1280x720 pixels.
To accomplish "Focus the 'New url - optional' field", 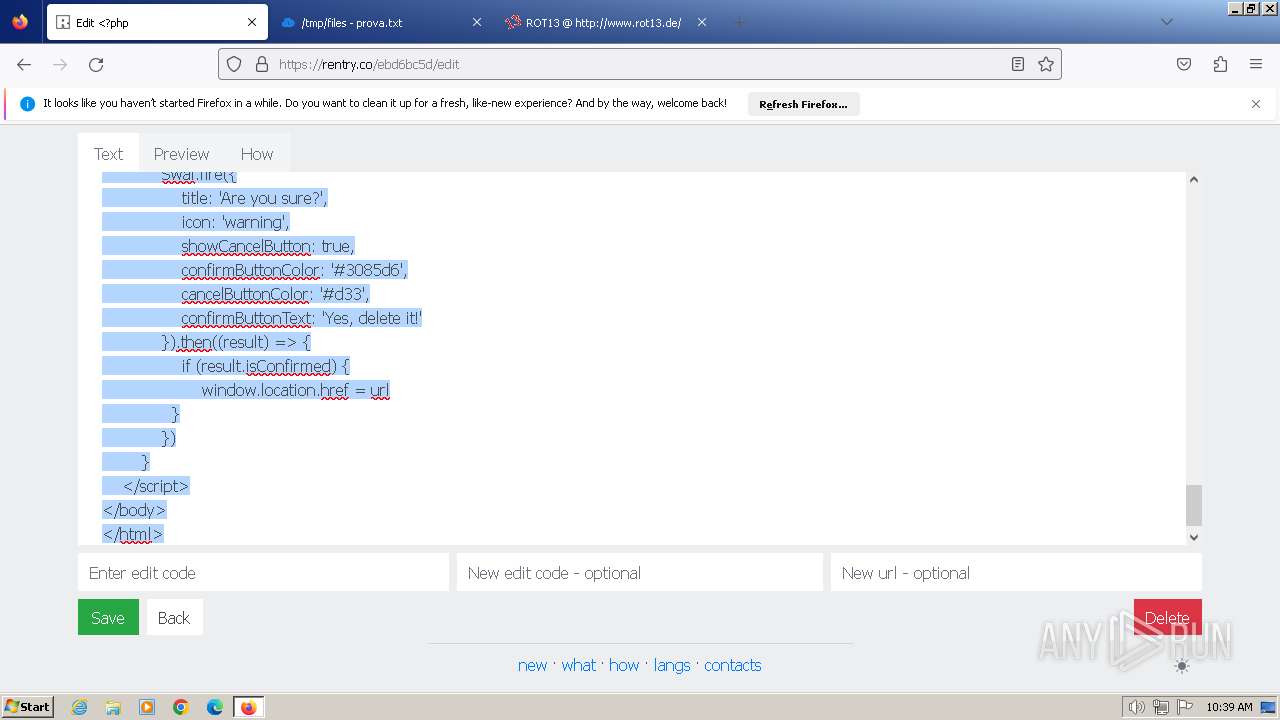I will coord(1016,573).
